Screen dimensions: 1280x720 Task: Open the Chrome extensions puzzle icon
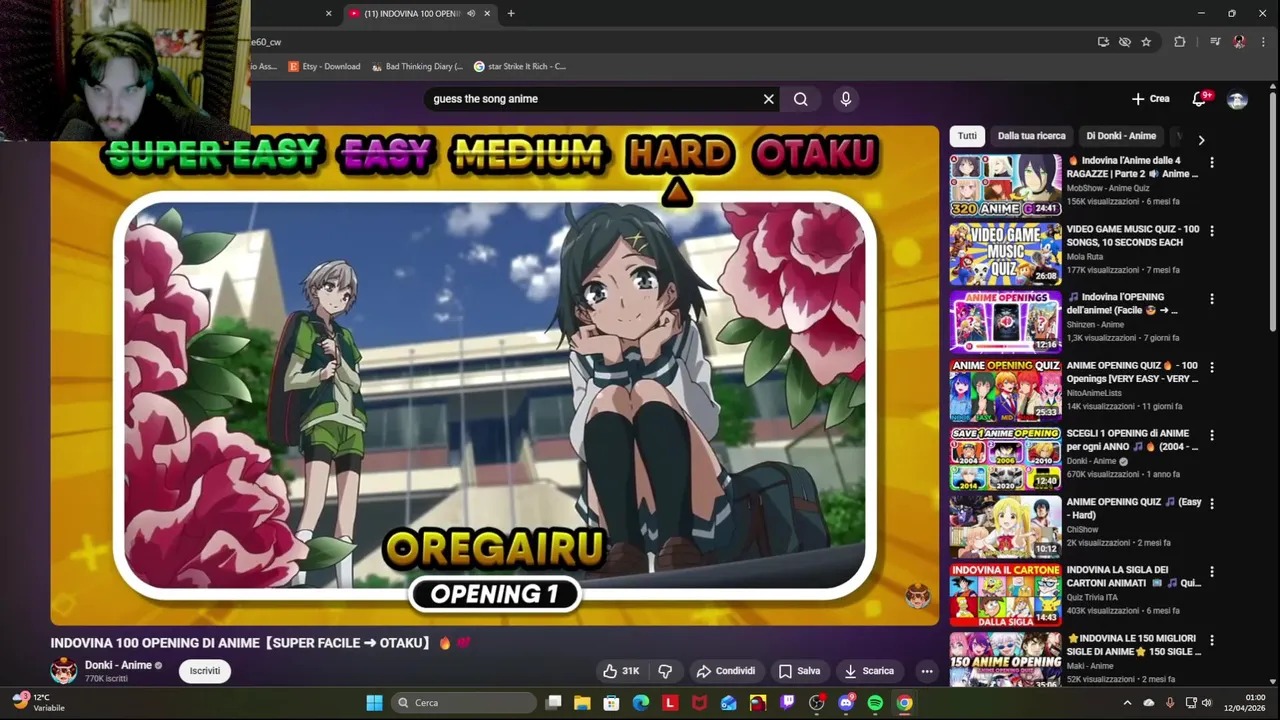(1179, 42)
